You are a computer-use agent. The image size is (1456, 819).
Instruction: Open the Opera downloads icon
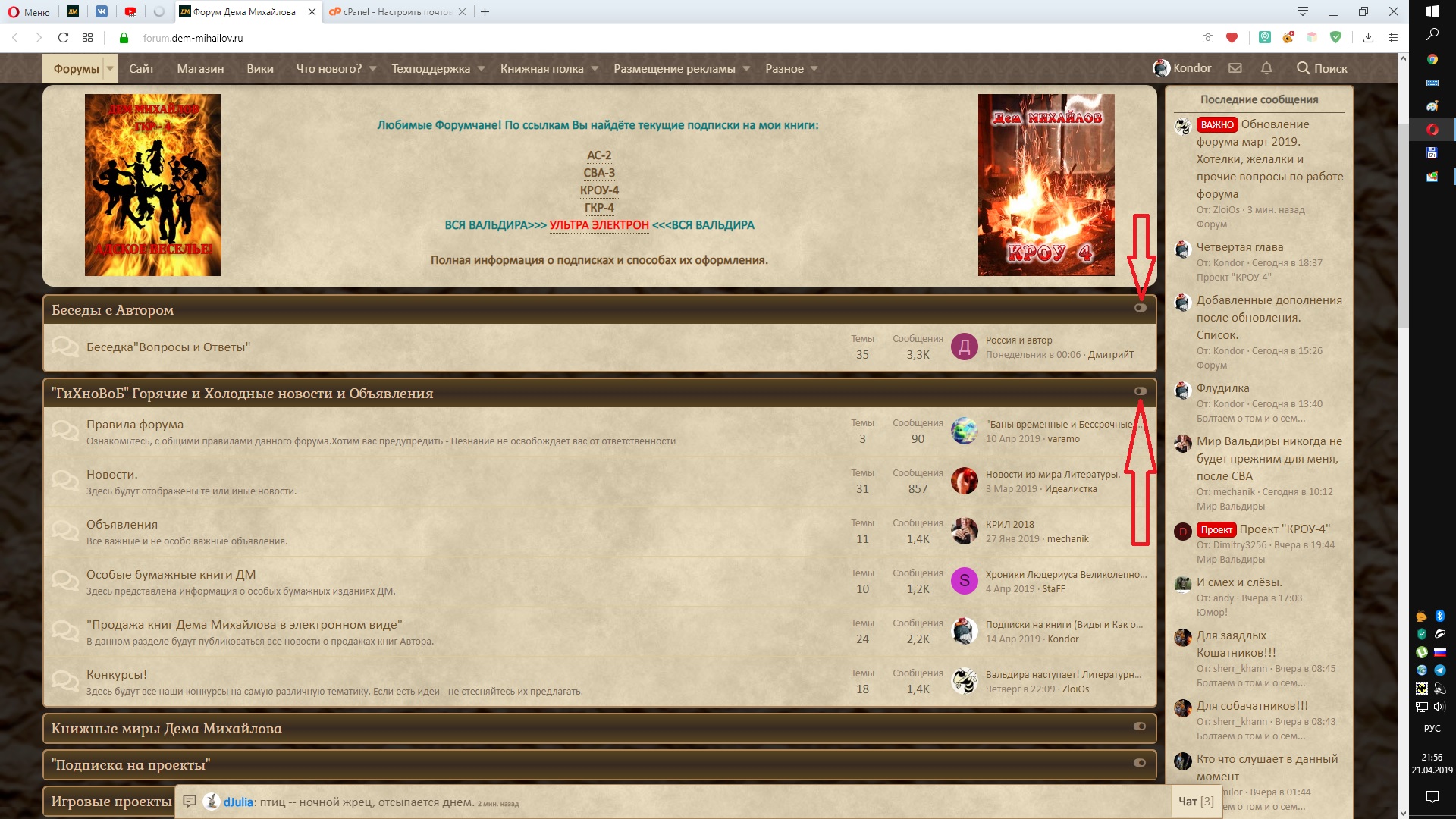point(1368,38)
